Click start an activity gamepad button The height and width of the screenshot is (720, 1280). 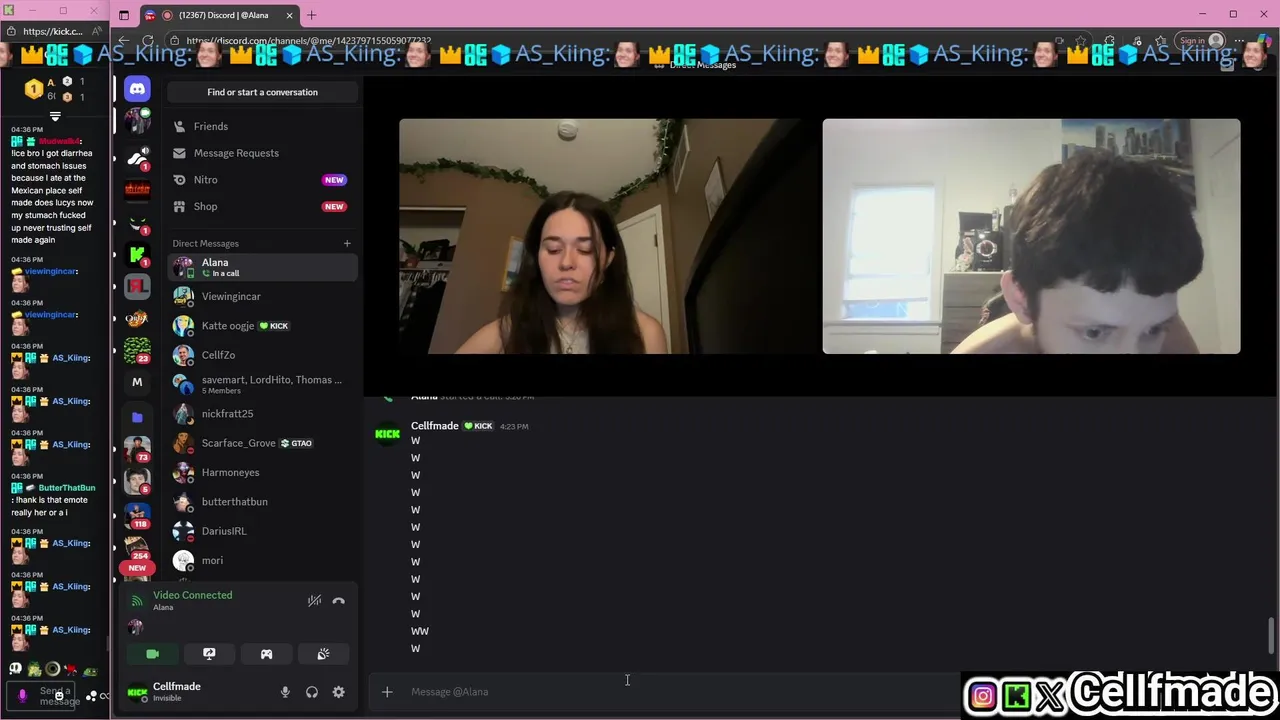pyautogui.click(x=266, y=654)
